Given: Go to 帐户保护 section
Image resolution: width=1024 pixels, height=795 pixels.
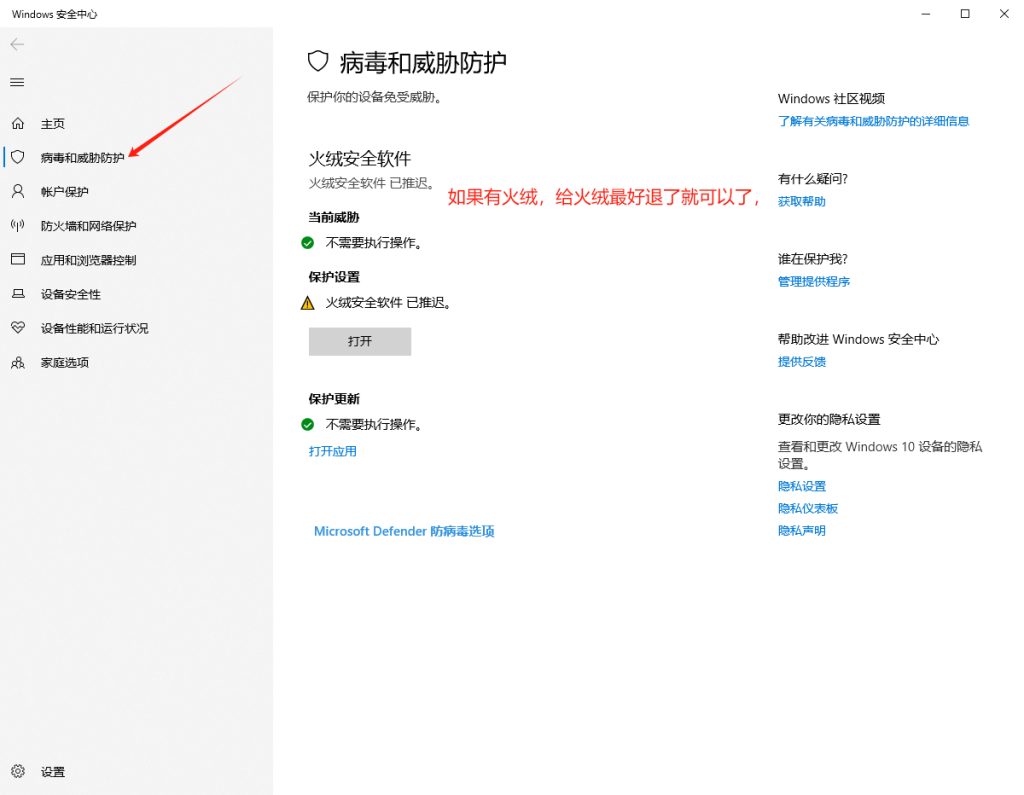Looking at the screenshot, I should tap(65, 191).
